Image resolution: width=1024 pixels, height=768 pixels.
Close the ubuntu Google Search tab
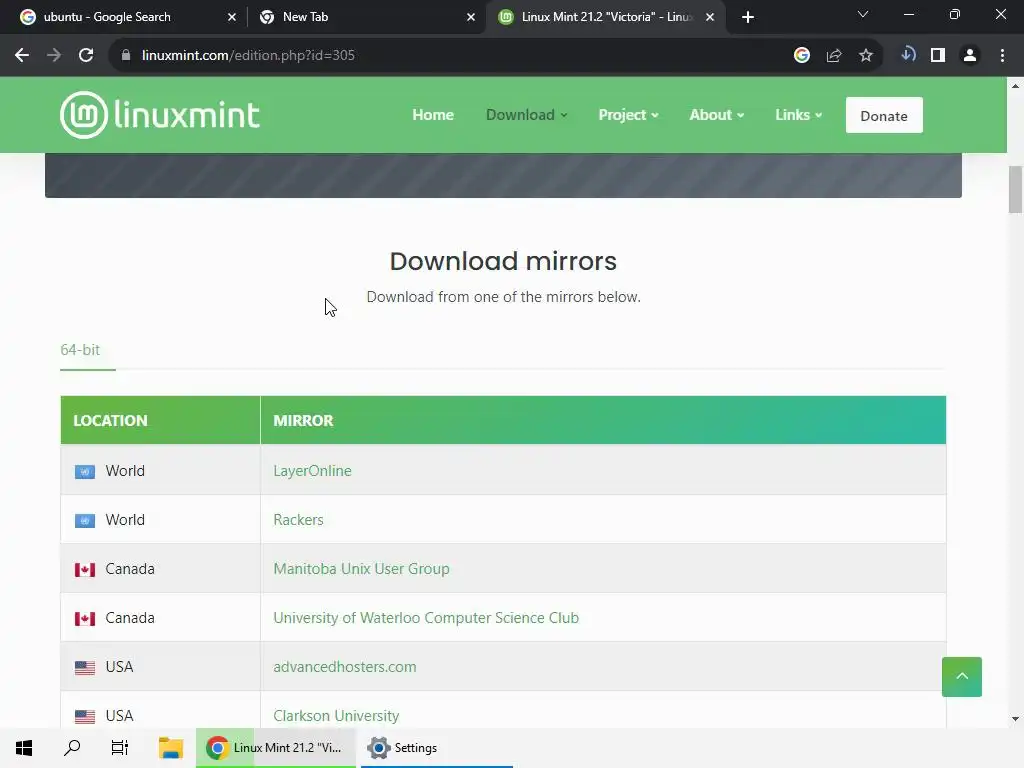pyautogui.click(x=232, y=17)
